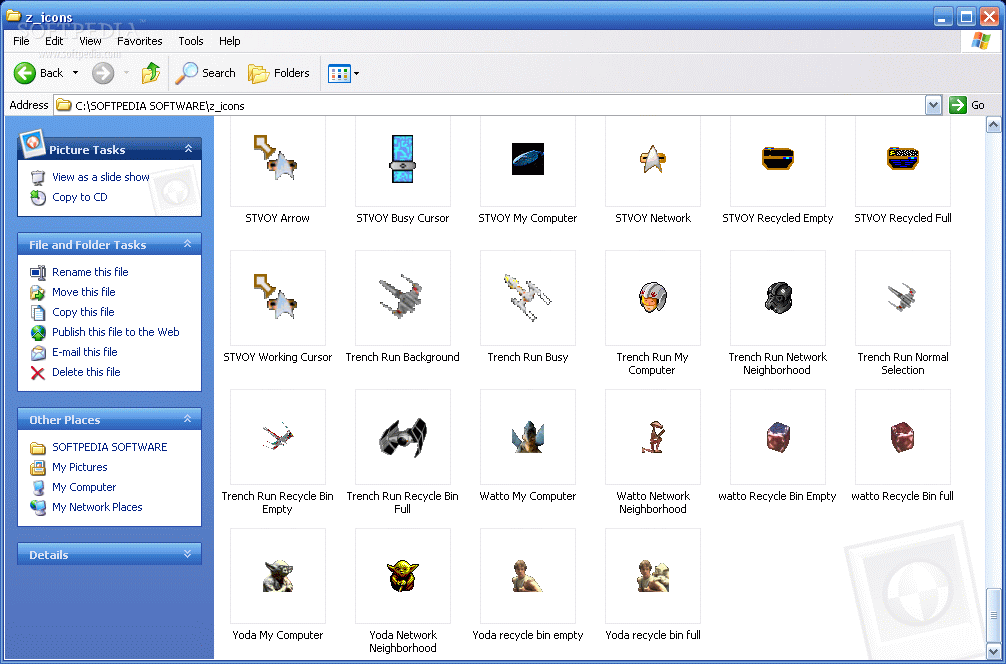Open the Tools menu

[191, 41]
